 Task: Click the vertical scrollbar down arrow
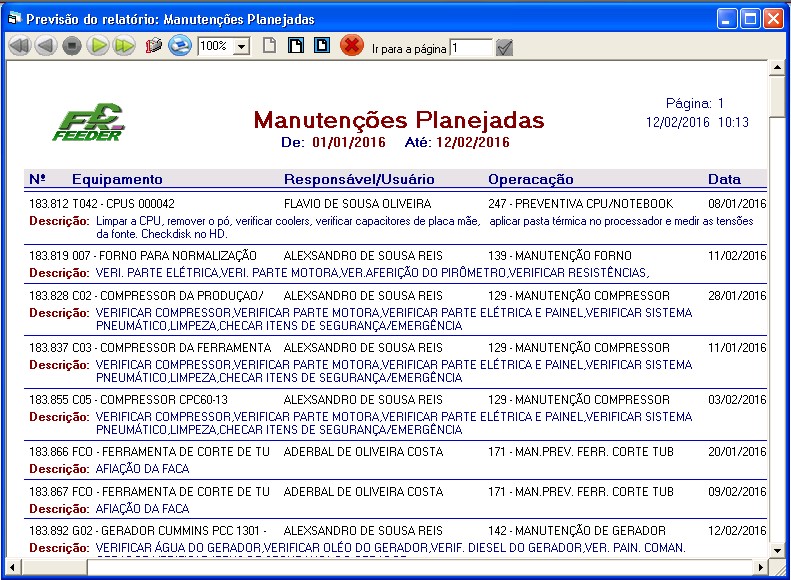point(777,550)
